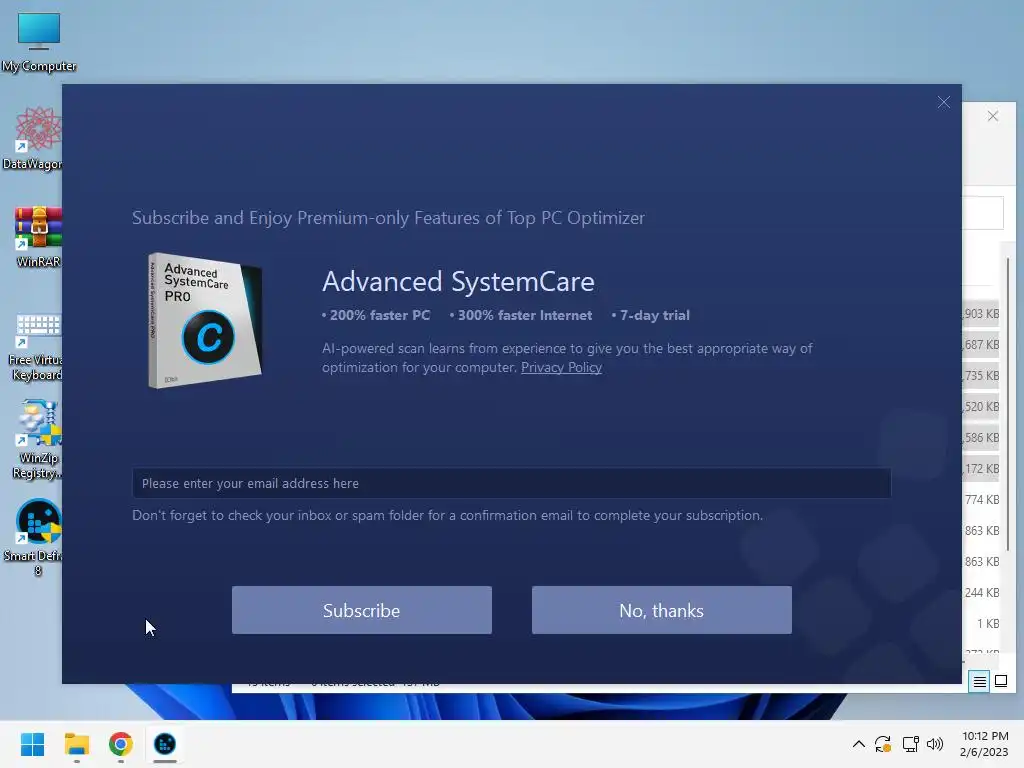Select IObit app icon in taskbar
Image resolution: width=1024 pixels, height=768 pixels.
click(165, 744)
